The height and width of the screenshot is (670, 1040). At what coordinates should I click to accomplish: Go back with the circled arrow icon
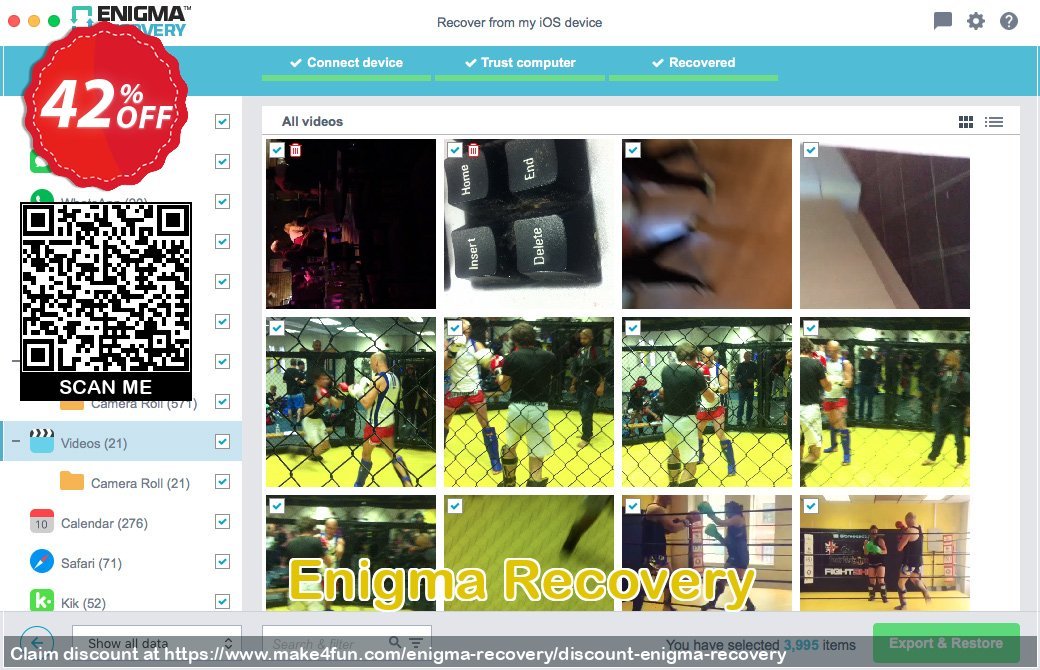(37, 641)
